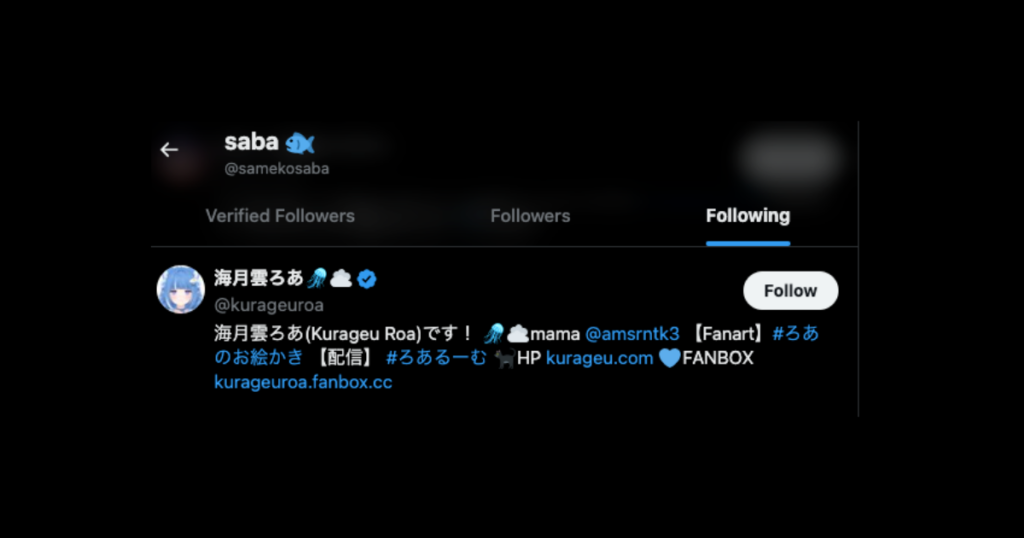Open the @amsrntk3 mention link
Image resolution: width=1024 pixels, height=538 pixels.
632,334
